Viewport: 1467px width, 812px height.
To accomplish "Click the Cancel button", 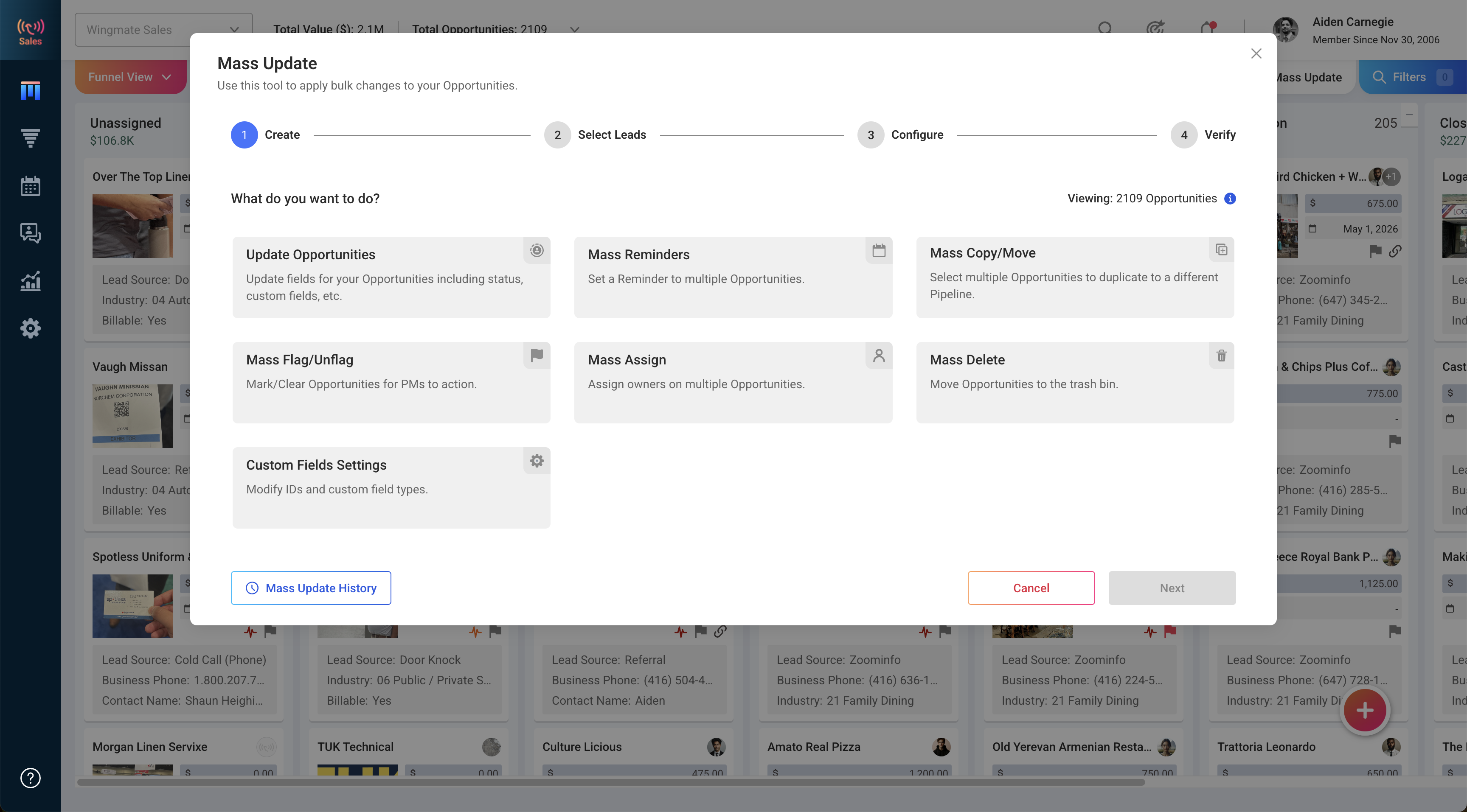I will [x=1031, y=588].
